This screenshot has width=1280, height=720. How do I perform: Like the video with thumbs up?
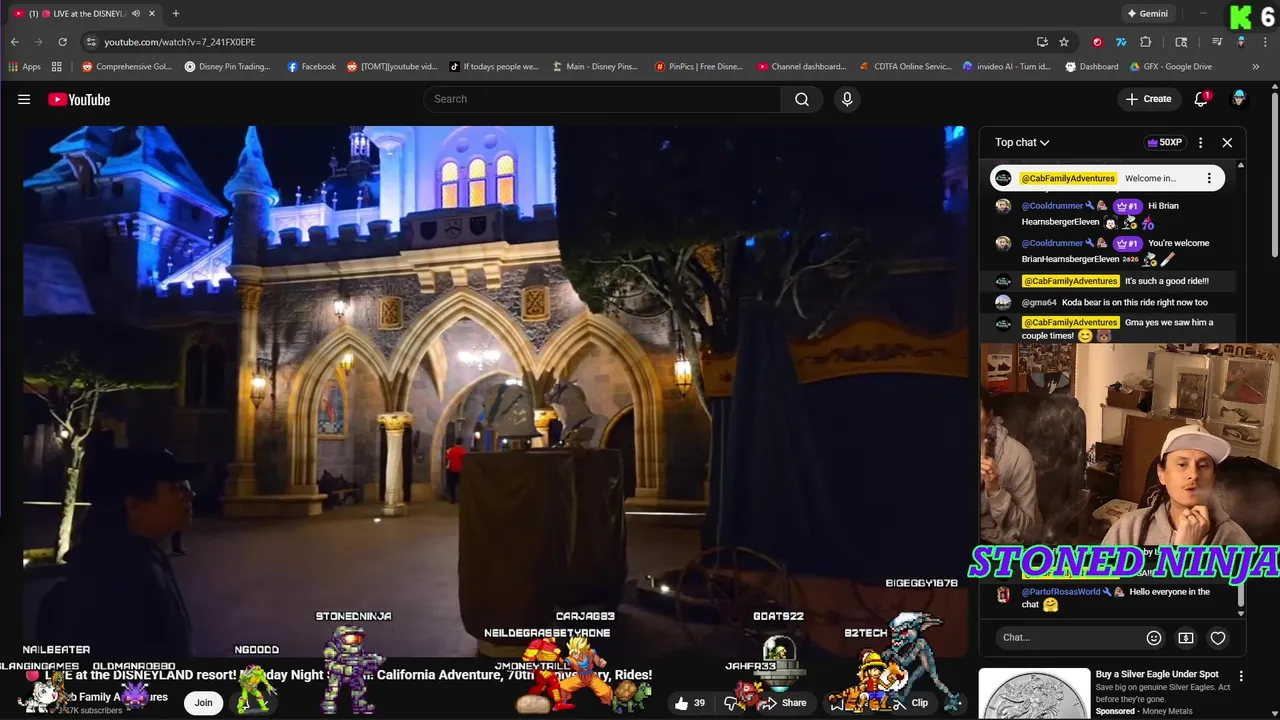(x=690, y=703)
